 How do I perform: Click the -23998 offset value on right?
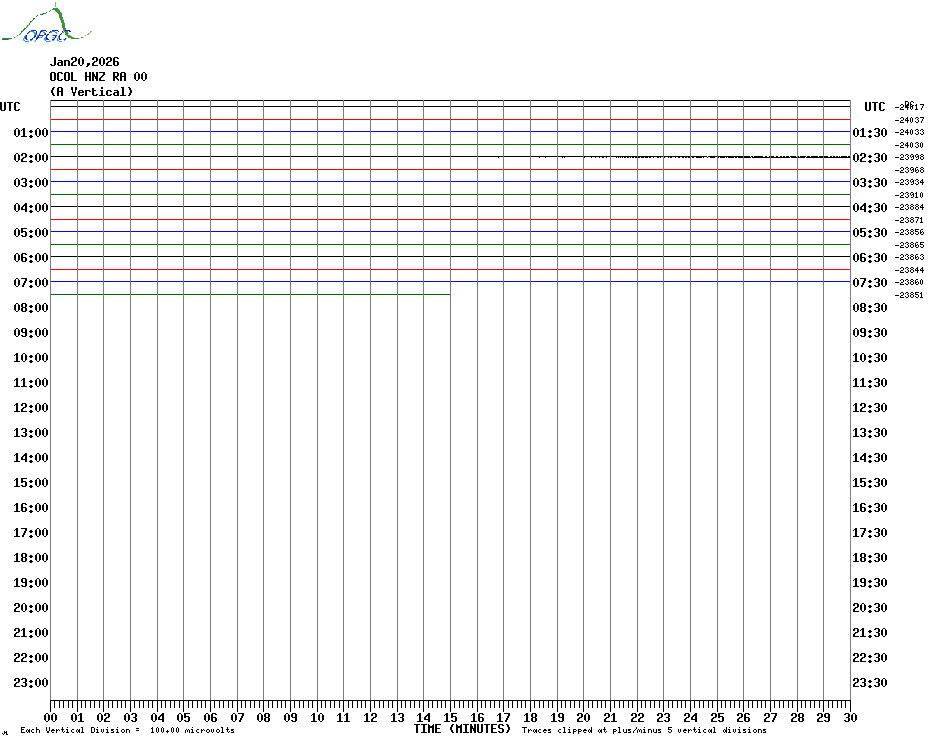(910, 158)
